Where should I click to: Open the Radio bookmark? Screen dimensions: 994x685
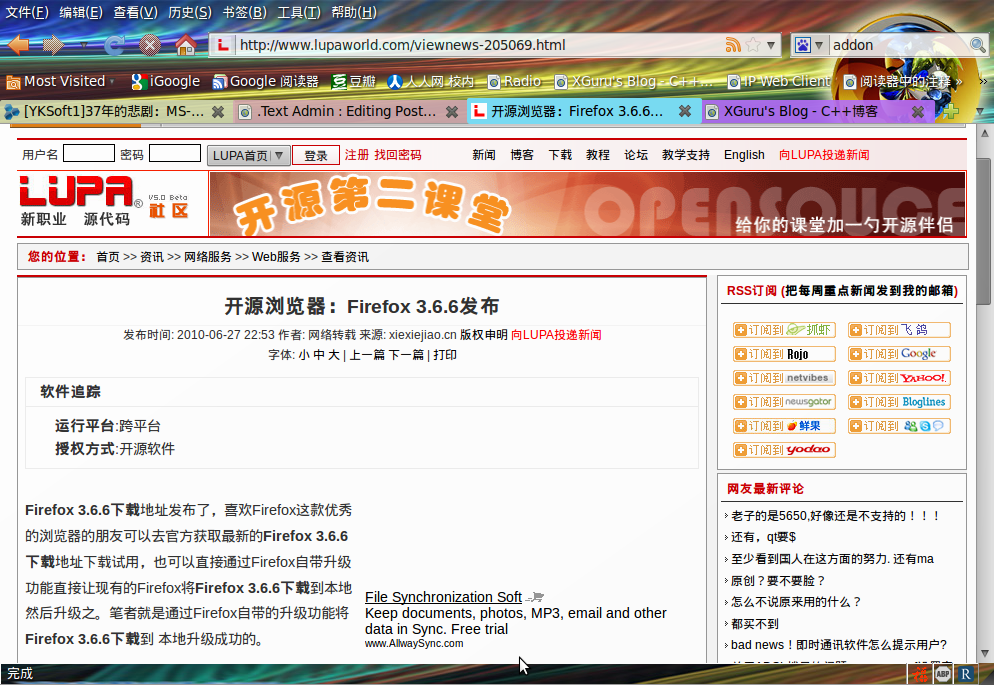coord(514,81)
